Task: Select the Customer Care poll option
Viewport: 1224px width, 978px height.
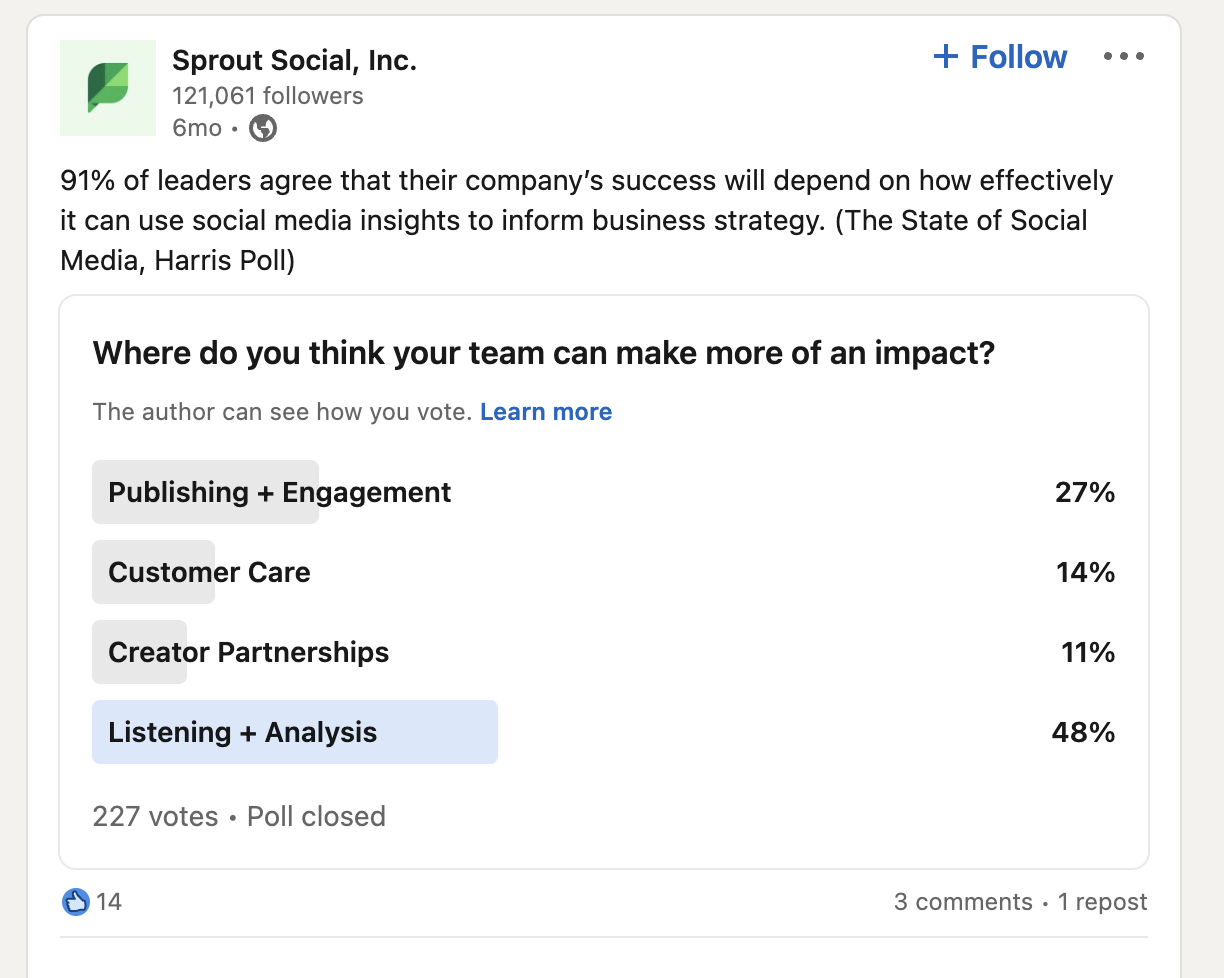Action: (x=603, y=572)
